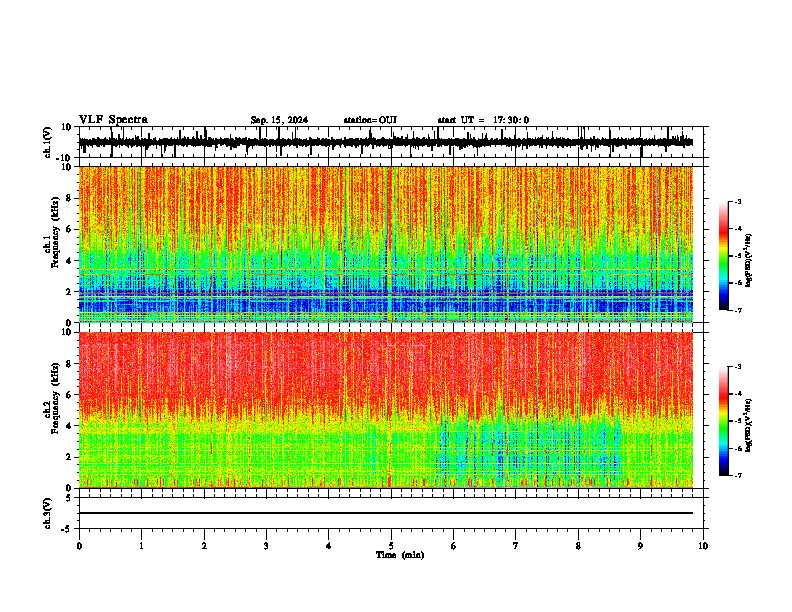Click the ch.2 color bar label '-7'
The width and height of the screenshot is (792, 612).
coord(738,475)
